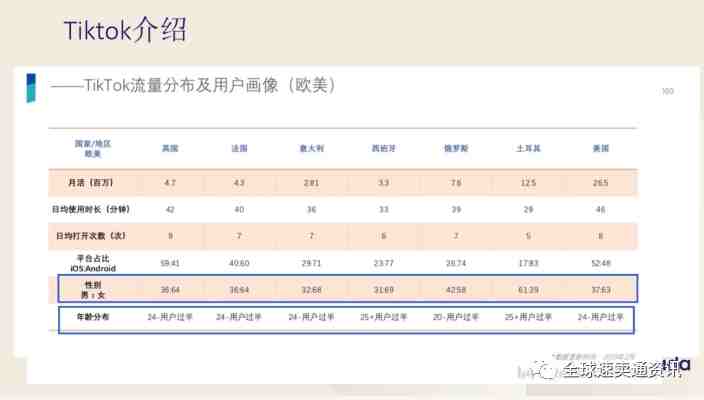Click gender ratio 61:39 for 土耳其
704x400 pixels.
528,290
